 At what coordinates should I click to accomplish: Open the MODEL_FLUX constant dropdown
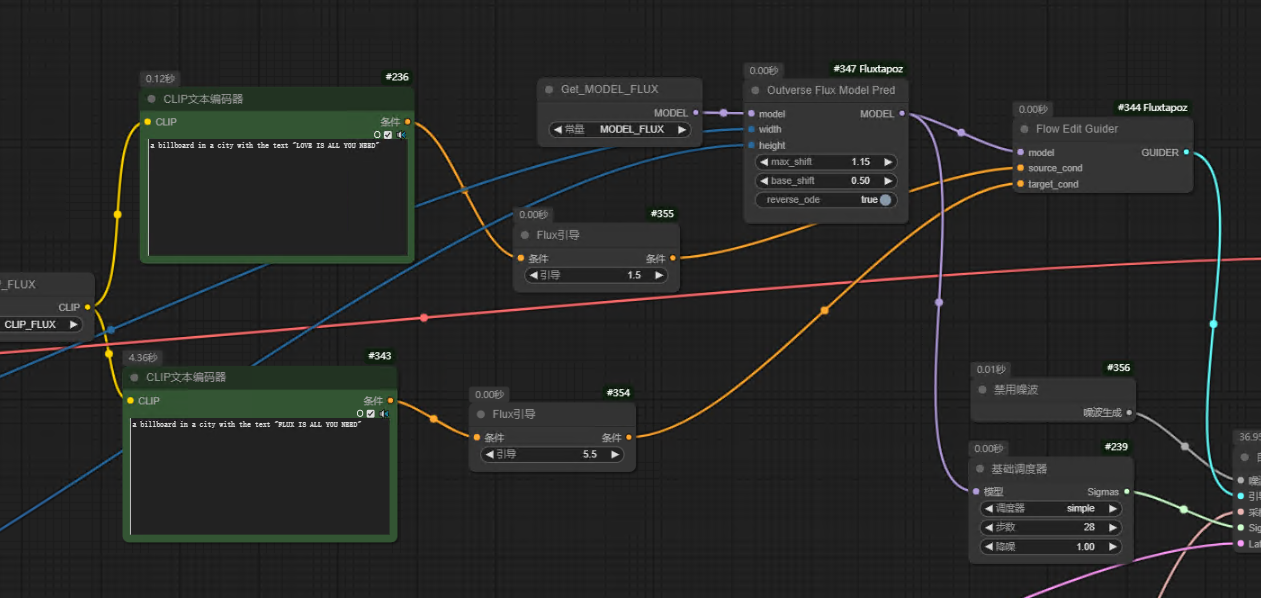pos(620,129)
